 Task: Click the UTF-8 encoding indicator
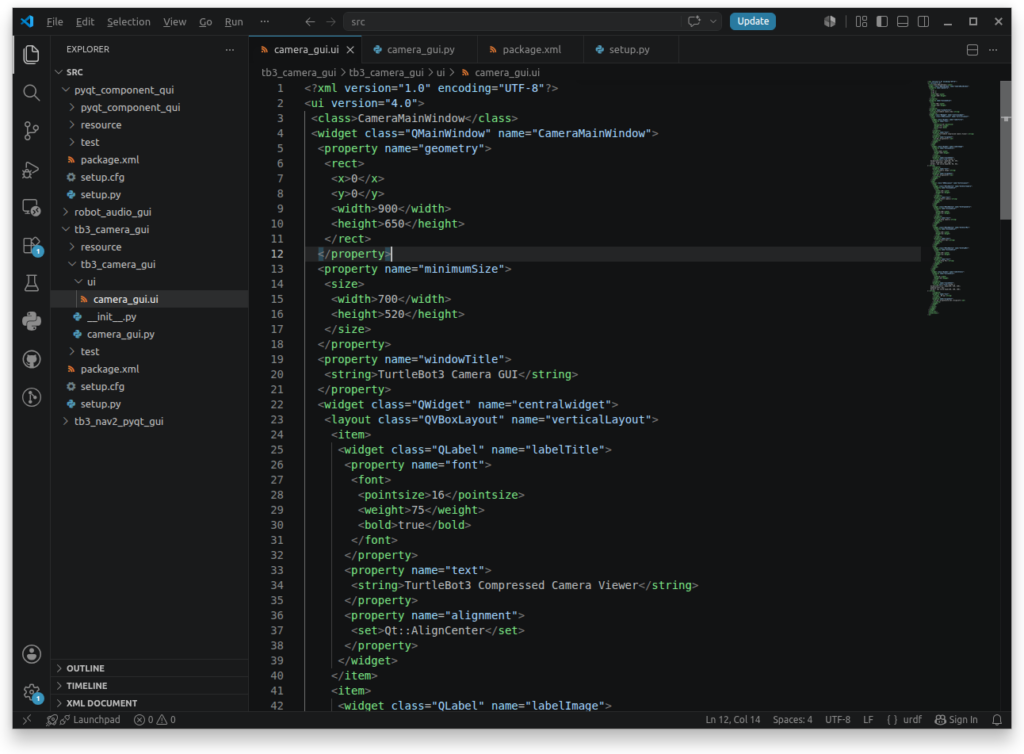click(837, 719)
